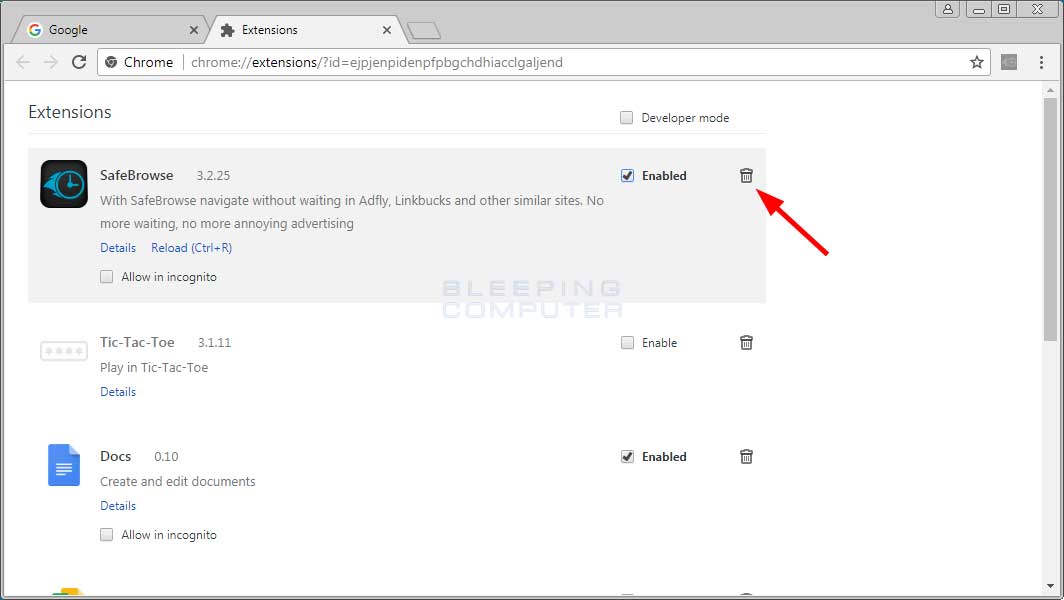The height and width of the screenshot is (600, 1064).
Task: Click the Tic-Tac-Toe extension icon
Action: pos(64,351)
